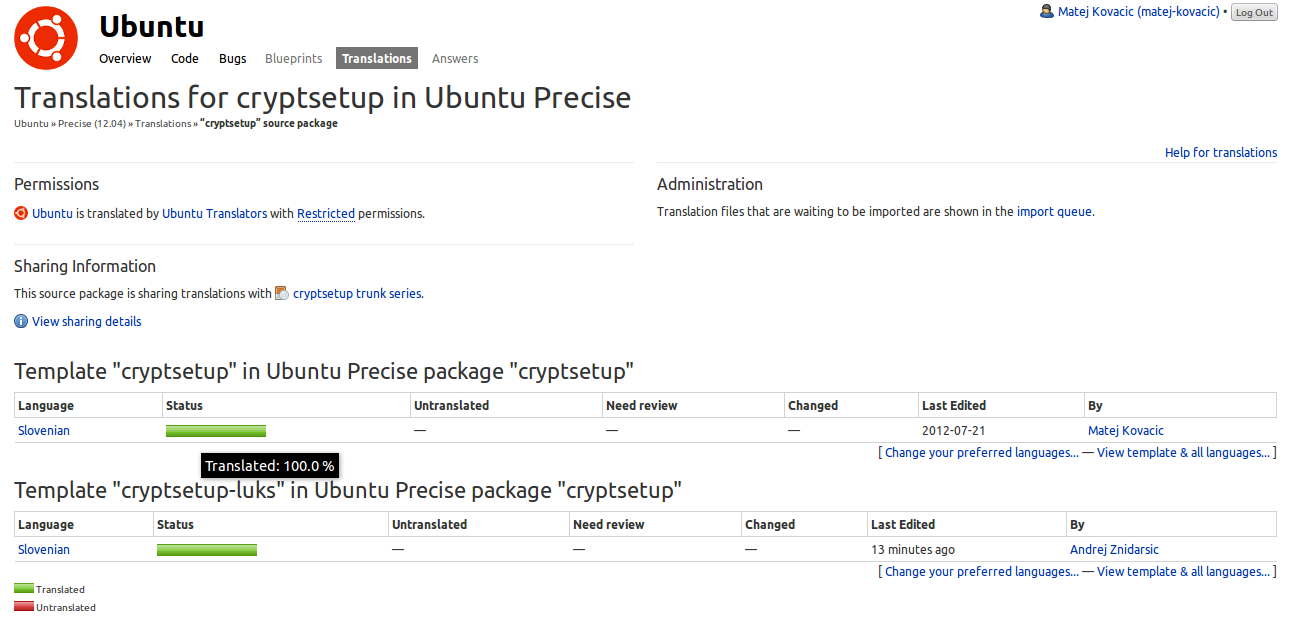This screenshot has width=1294, height=630.
Task: Click the Ubuntu Translators link
Action: pyautogui.click(x=215, y=213)
